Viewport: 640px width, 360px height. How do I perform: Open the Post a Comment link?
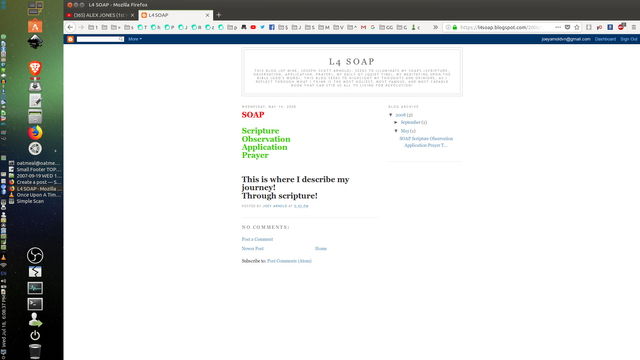coord(257,239)
